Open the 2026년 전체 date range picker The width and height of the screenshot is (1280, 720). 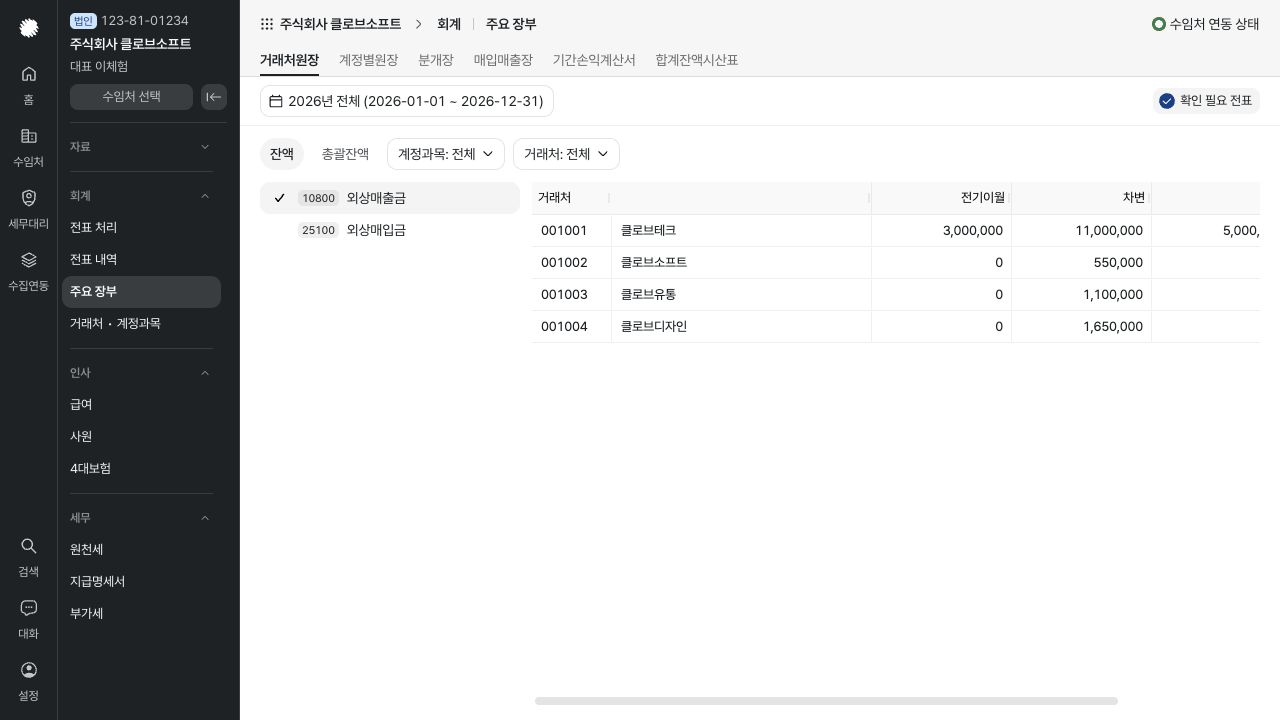(407, 101)
